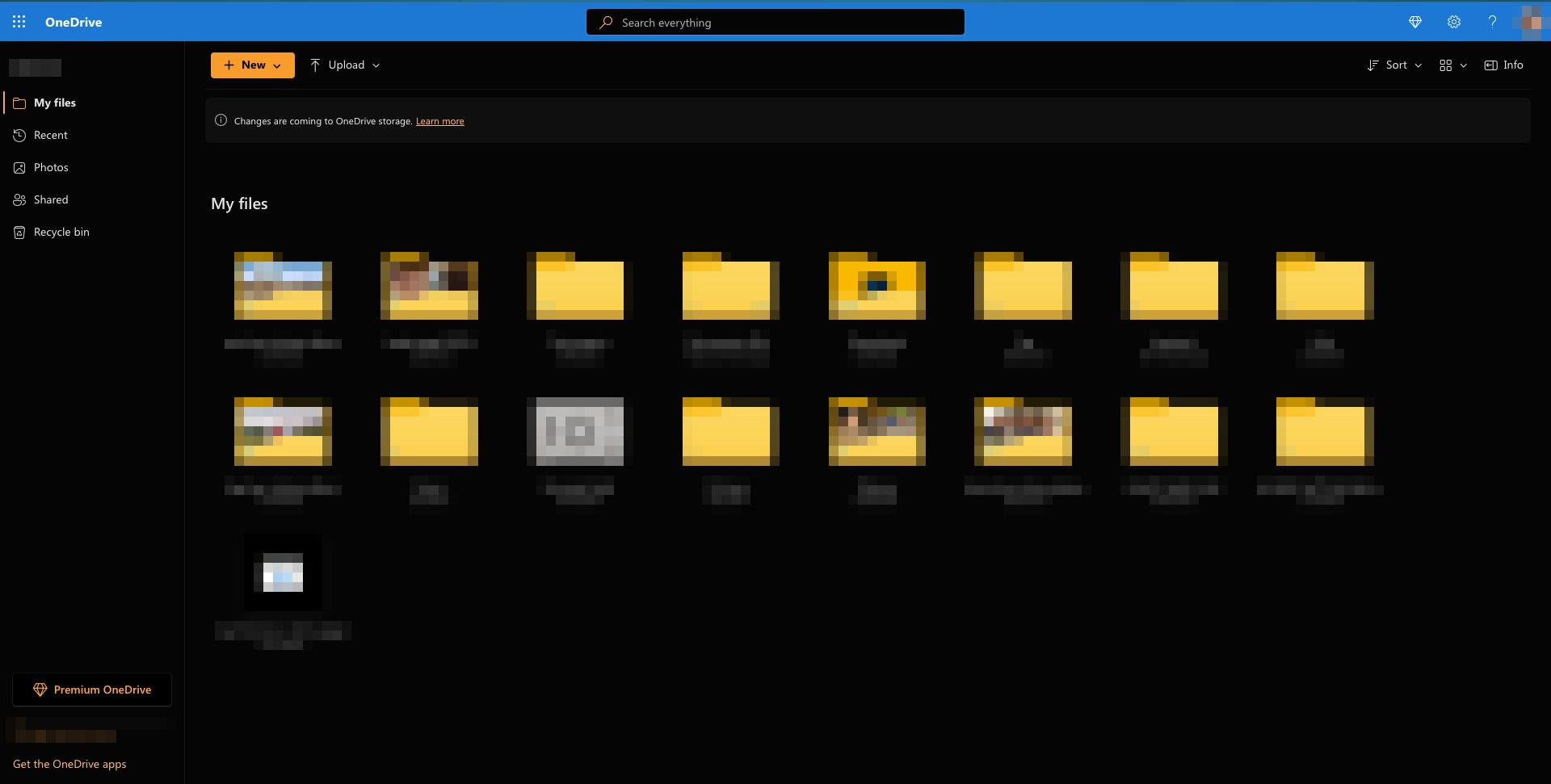Open Photos in sidebar

(92, 167)
